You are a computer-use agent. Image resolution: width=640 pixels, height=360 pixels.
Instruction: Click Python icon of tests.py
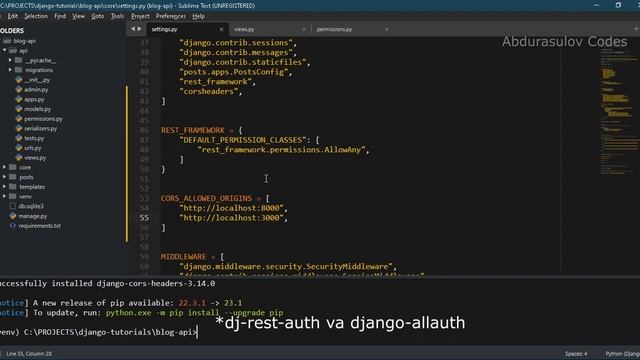pyautogui.click(x=19, y=138)
